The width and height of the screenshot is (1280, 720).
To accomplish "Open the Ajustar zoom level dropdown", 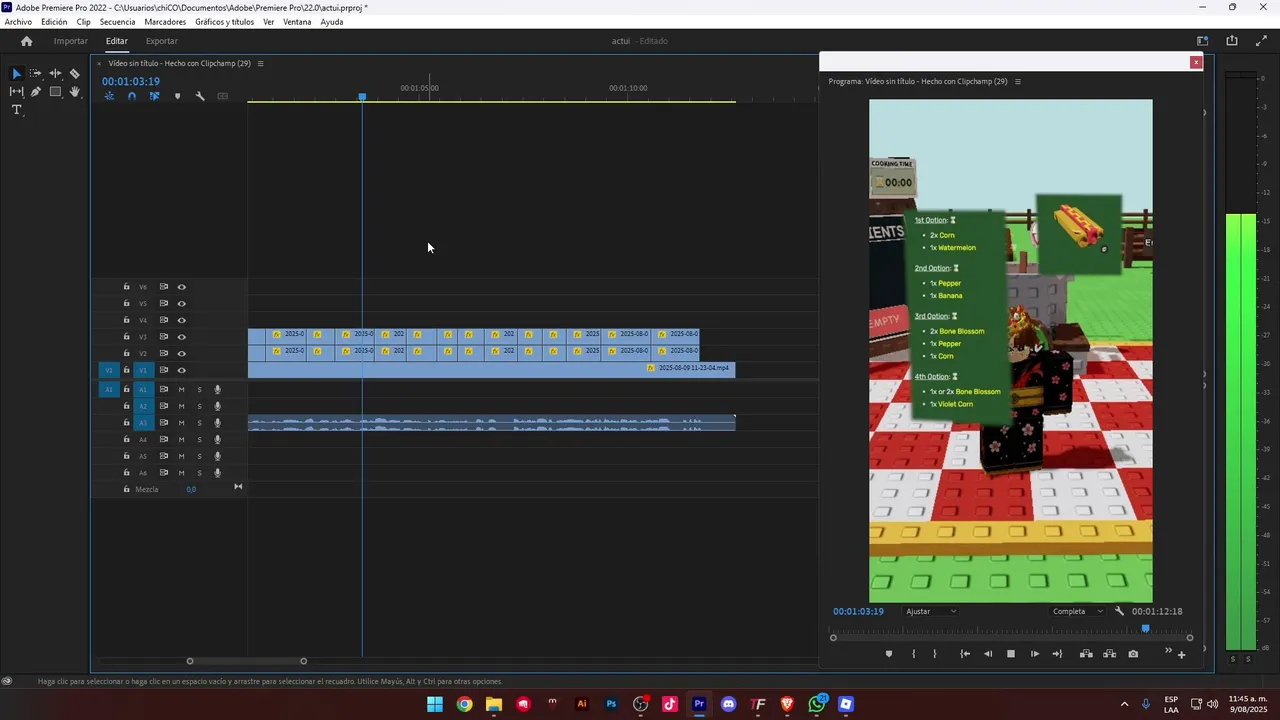I will point(931,611).
